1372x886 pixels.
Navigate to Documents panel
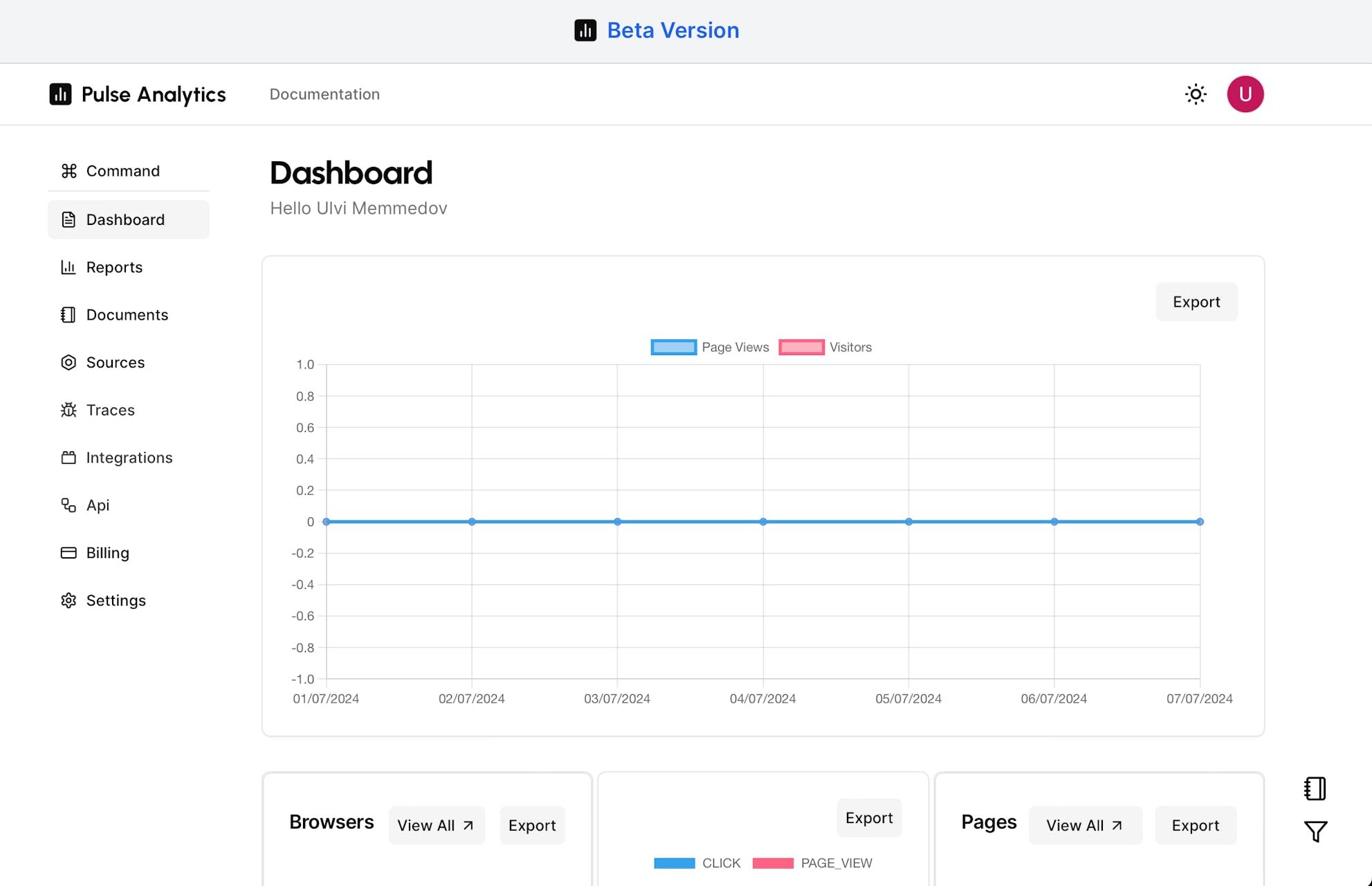127,314
